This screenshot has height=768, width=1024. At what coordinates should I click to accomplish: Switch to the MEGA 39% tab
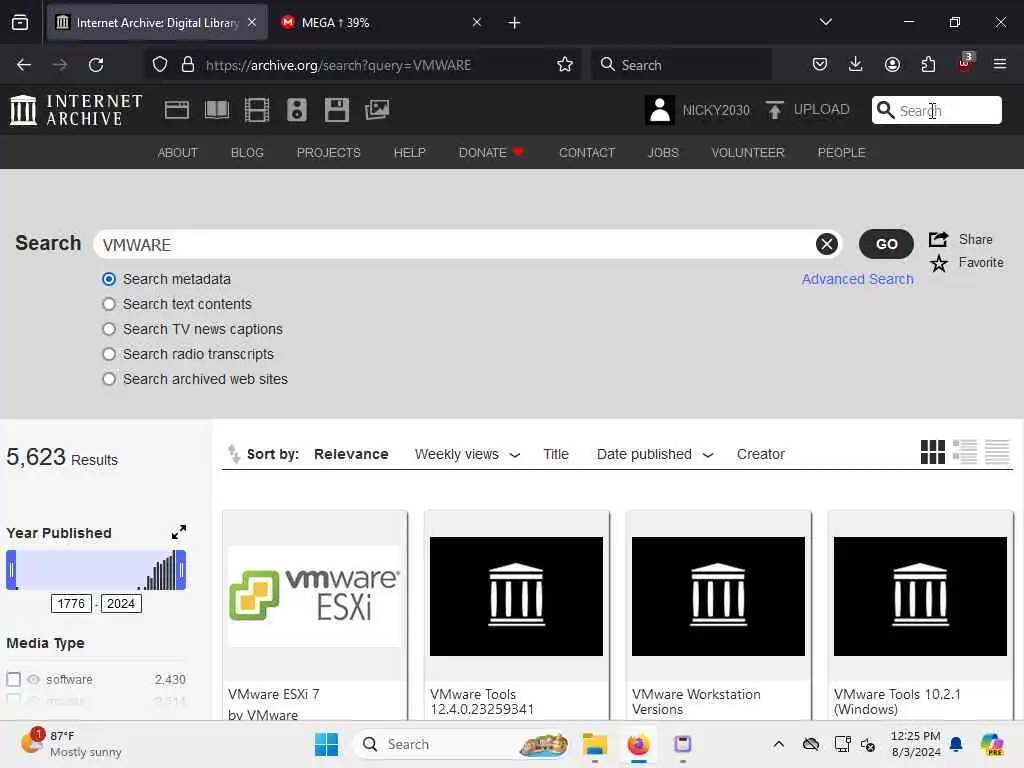[381, 23]
